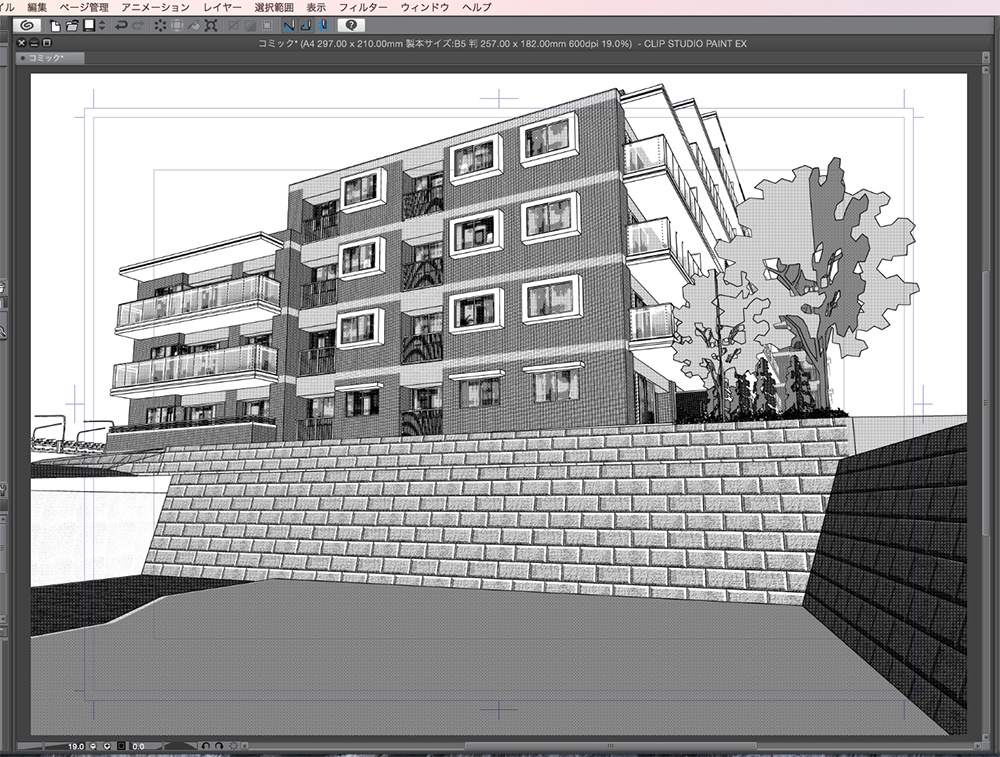Open the save options dropdown next to the save icon
The width and height of the screenshot is (1000, 757).
[100, 26]
